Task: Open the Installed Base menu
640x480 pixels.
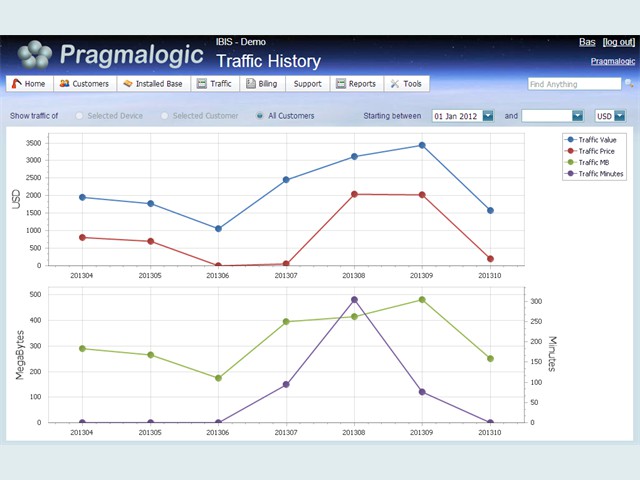Action: [153, 84]
